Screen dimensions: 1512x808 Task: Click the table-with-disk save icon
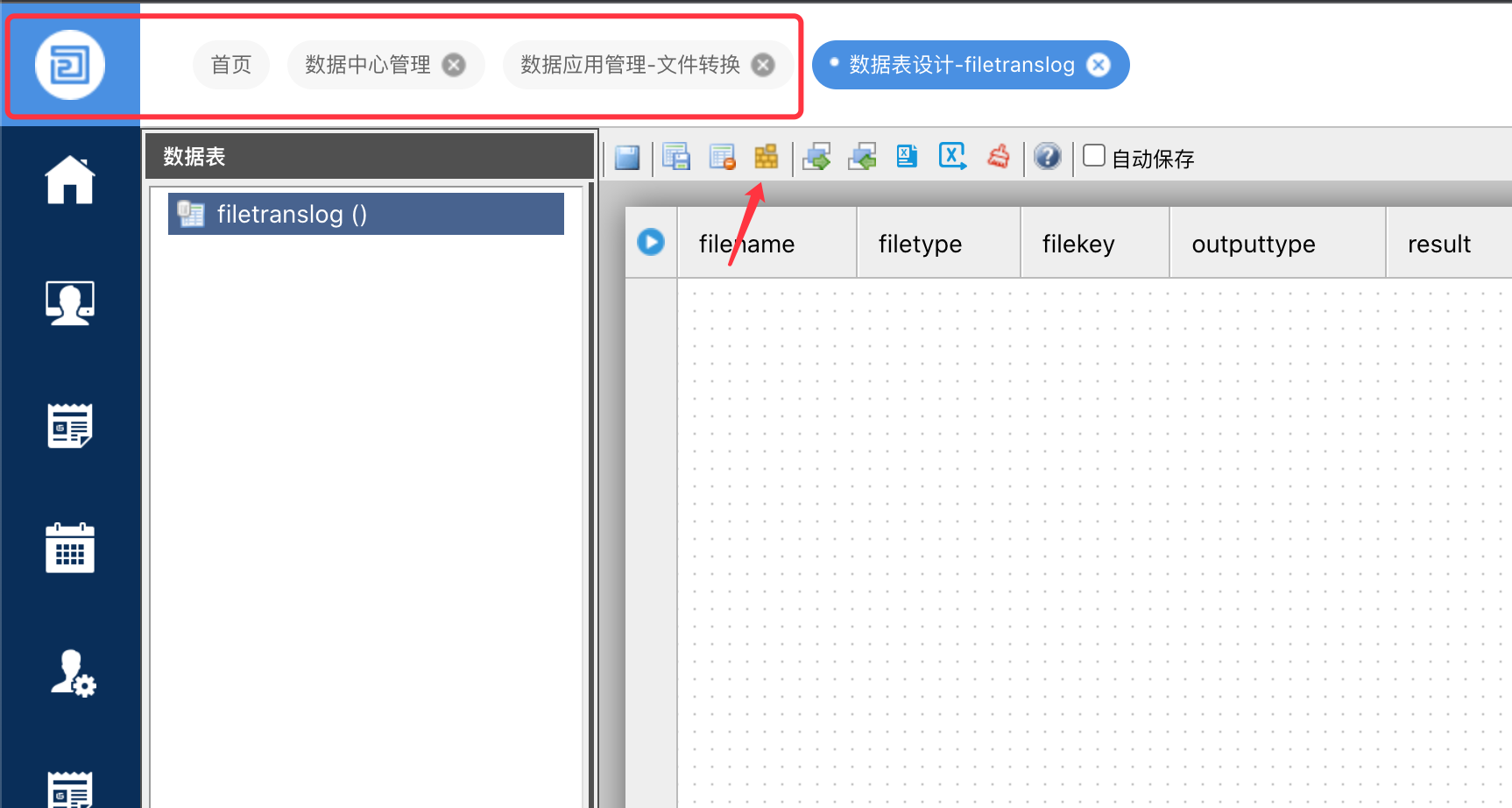pyautogui.click(x=676, y=157)
